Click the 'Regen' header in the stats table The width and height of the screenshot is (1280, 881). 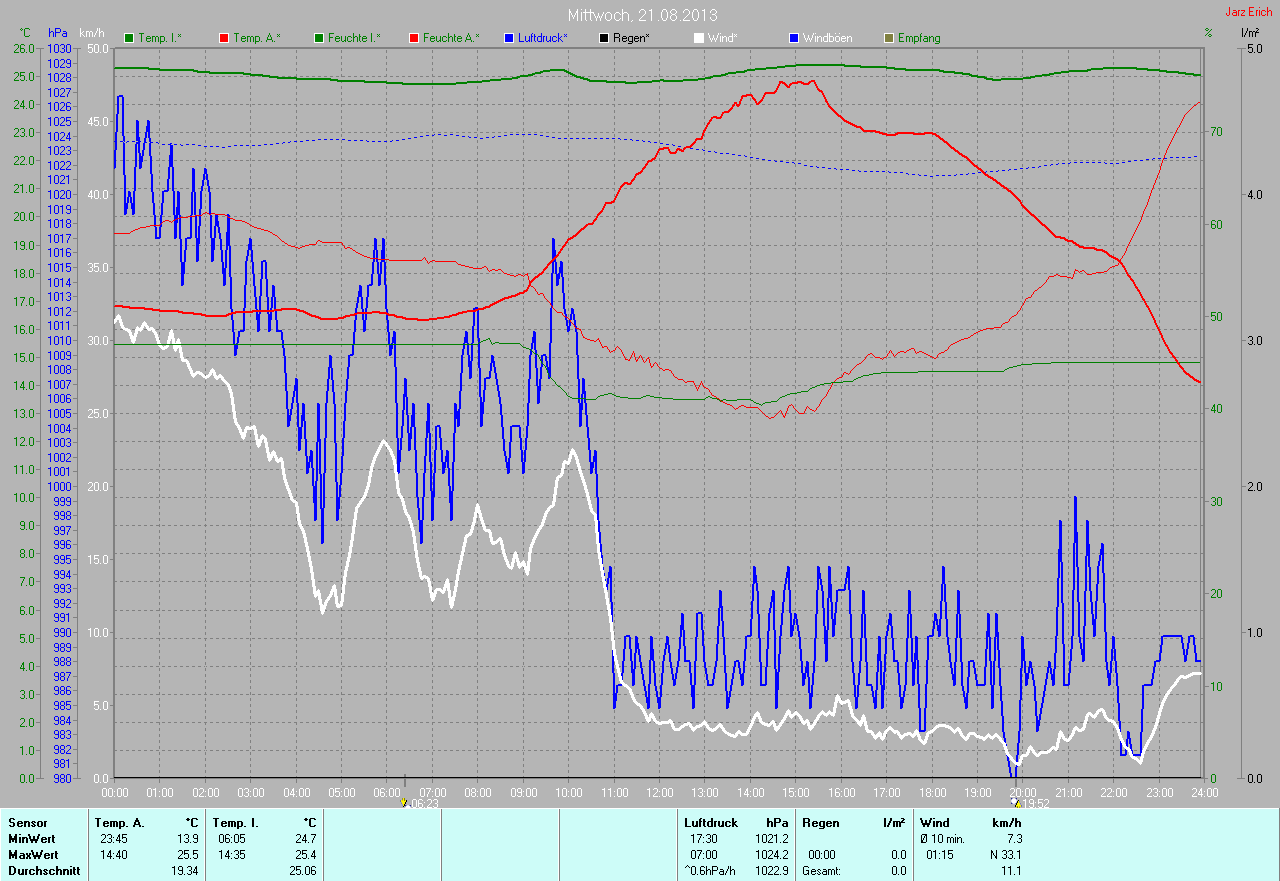pos(820,823)
